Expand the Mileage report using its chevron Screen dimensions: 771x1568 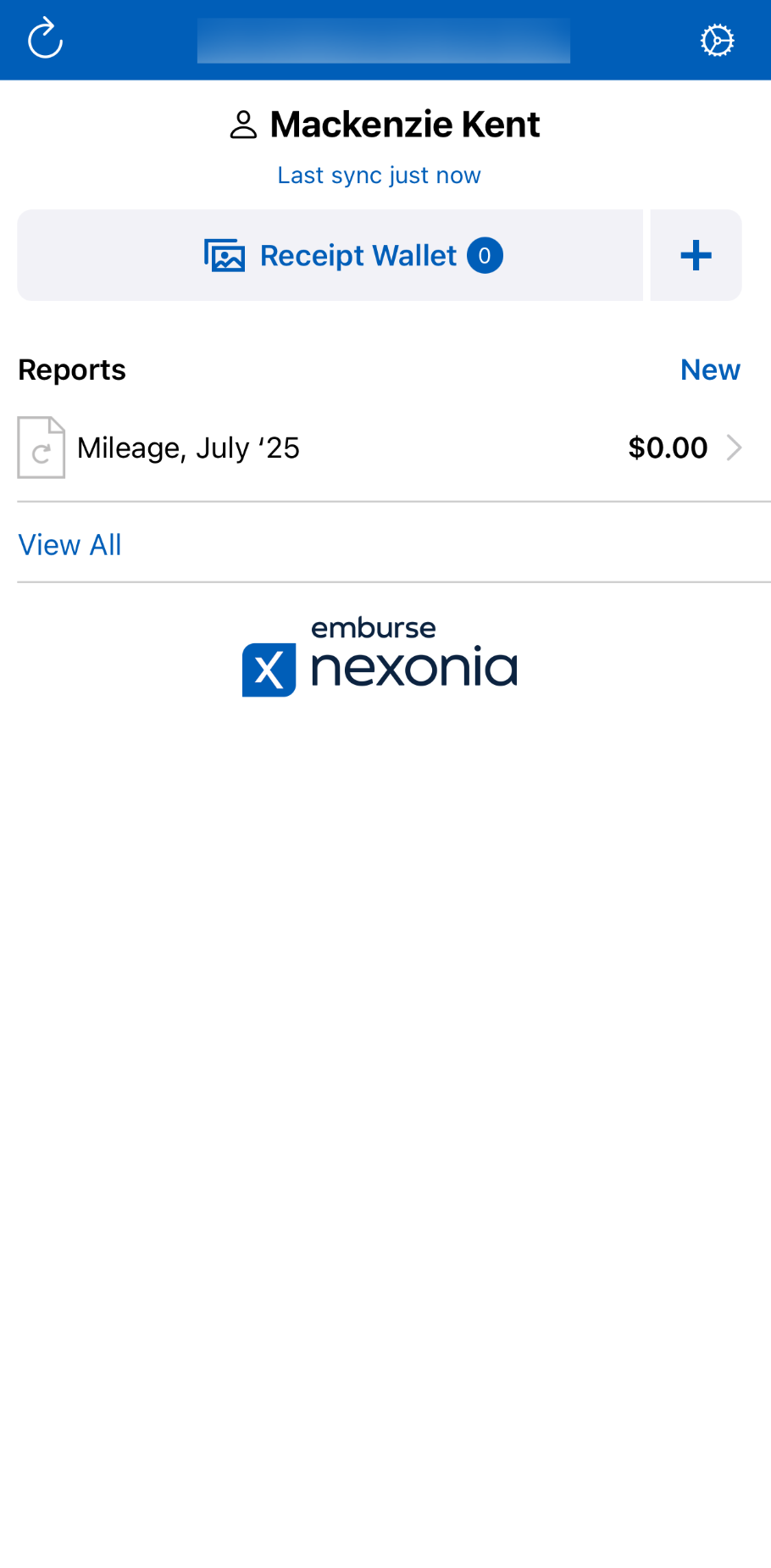tap(735, 448)
